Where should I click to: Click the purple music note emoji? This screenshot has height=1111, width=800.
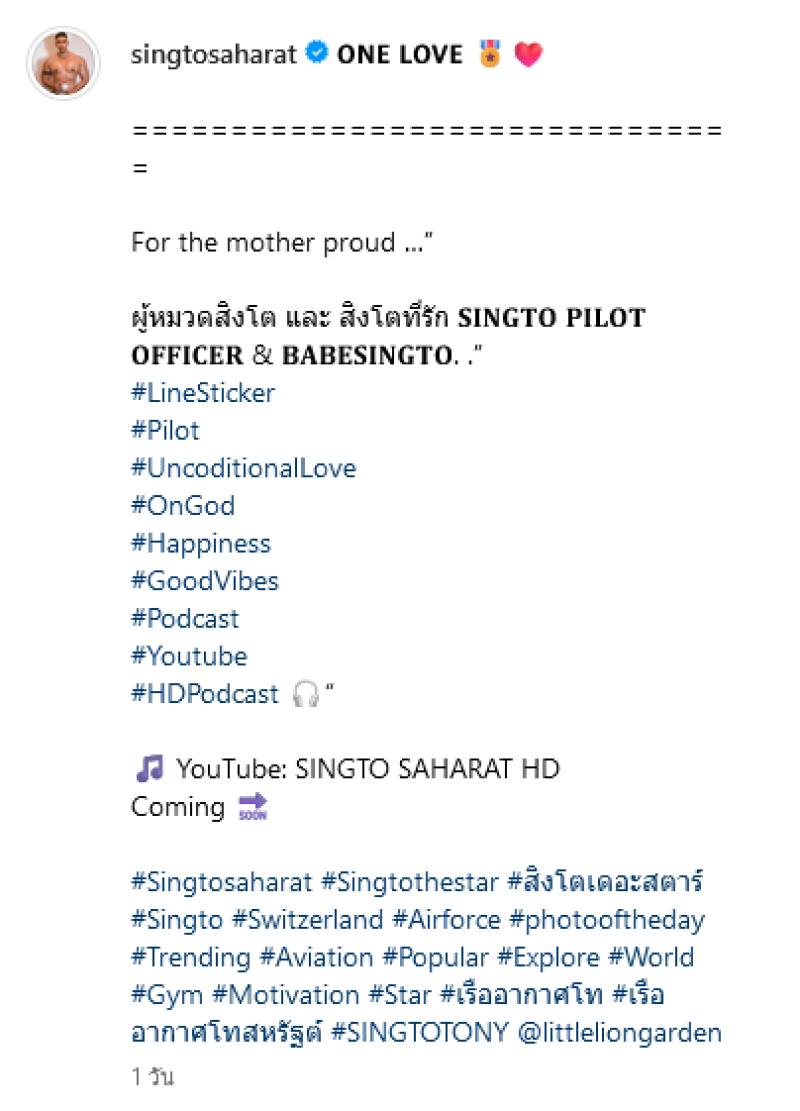pyautogui.click(x=148, y=769)
